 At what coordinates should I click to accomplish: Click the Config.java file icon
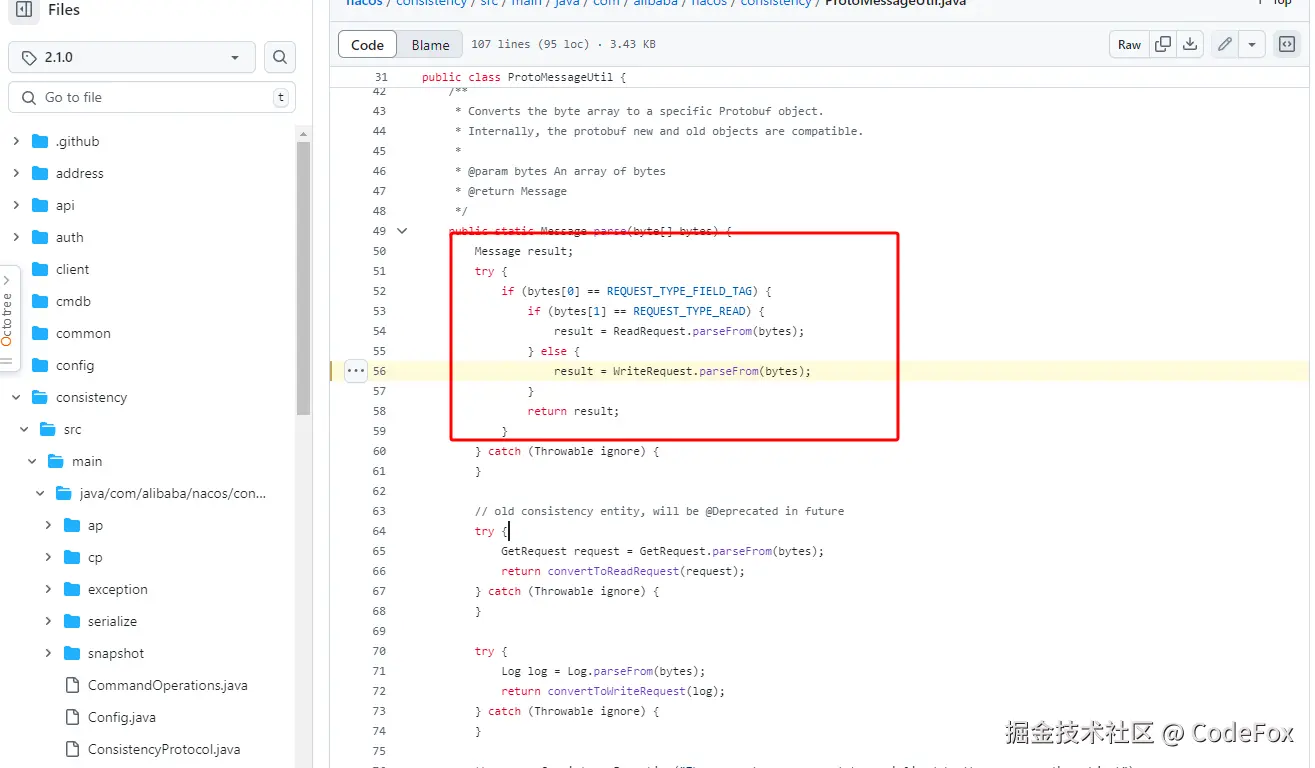coord(72,717)
